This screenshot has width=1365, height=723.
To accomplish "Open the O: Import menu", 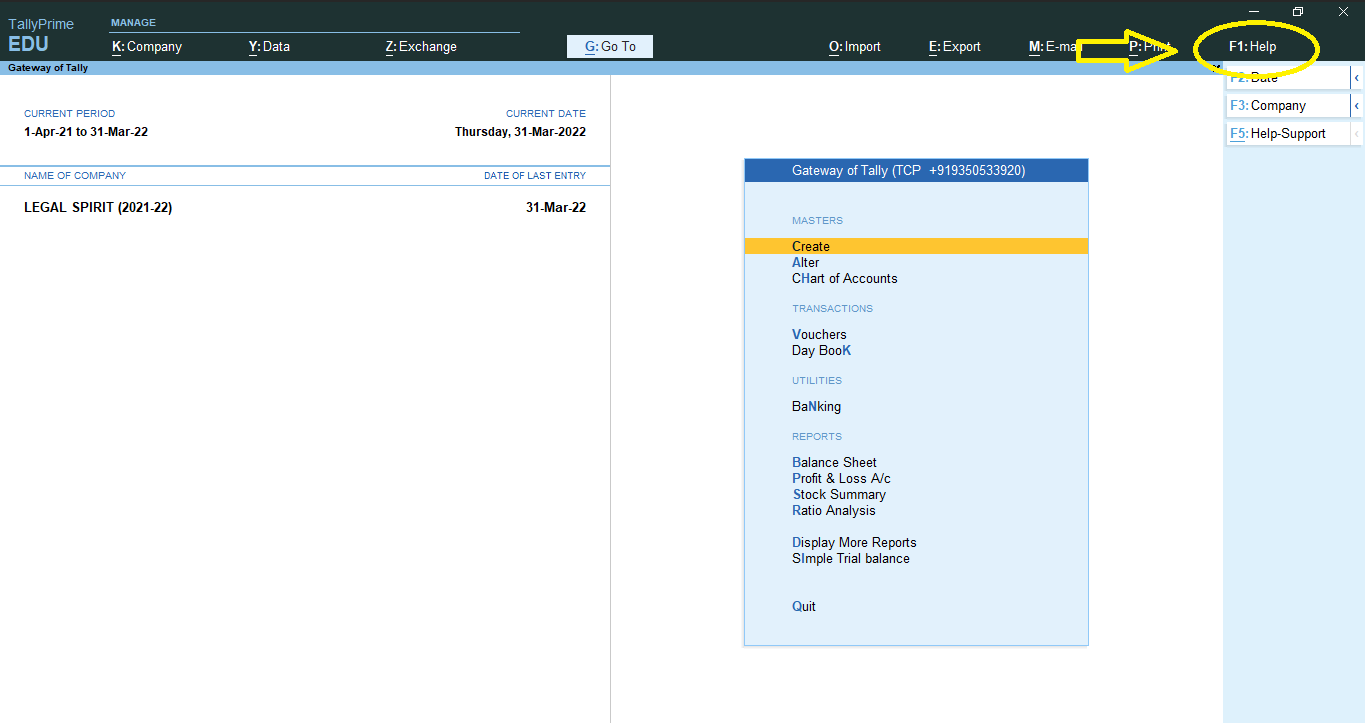I will click(x=855, y=47).
